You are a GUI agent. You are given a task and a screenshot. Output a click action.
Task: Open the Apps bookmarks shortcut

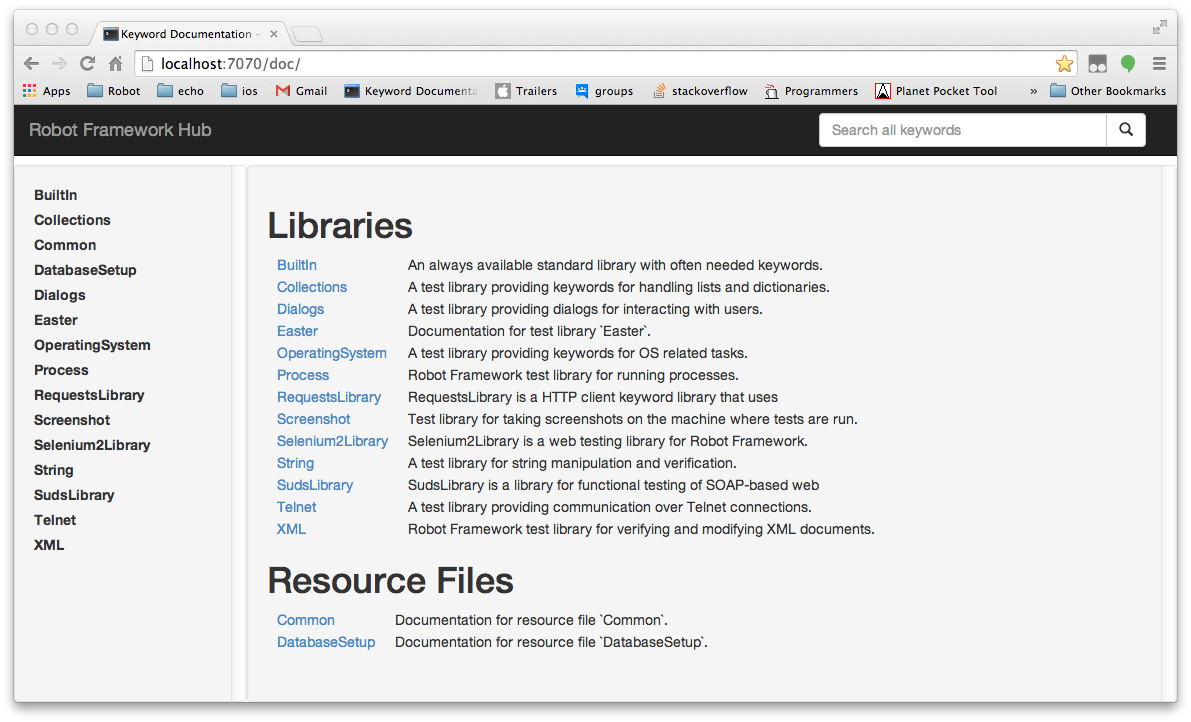pos(46,91)
